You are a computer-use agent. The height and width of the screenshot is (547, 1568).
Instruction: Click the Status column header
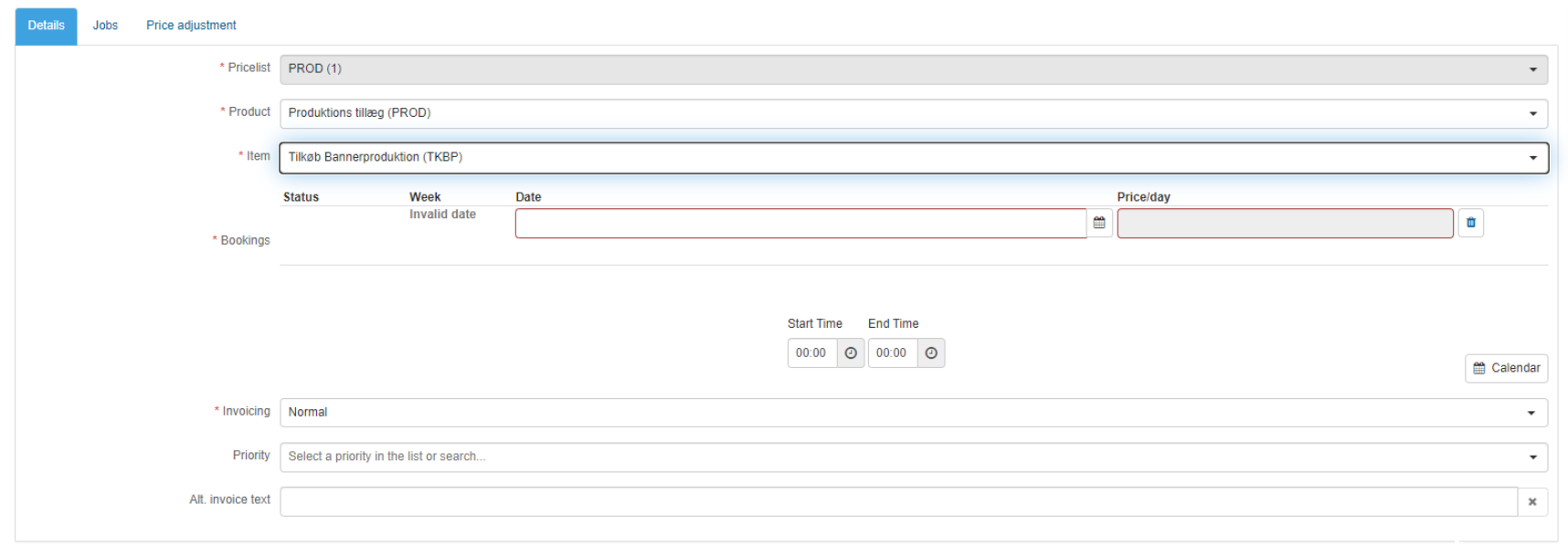tap(301, 197)
